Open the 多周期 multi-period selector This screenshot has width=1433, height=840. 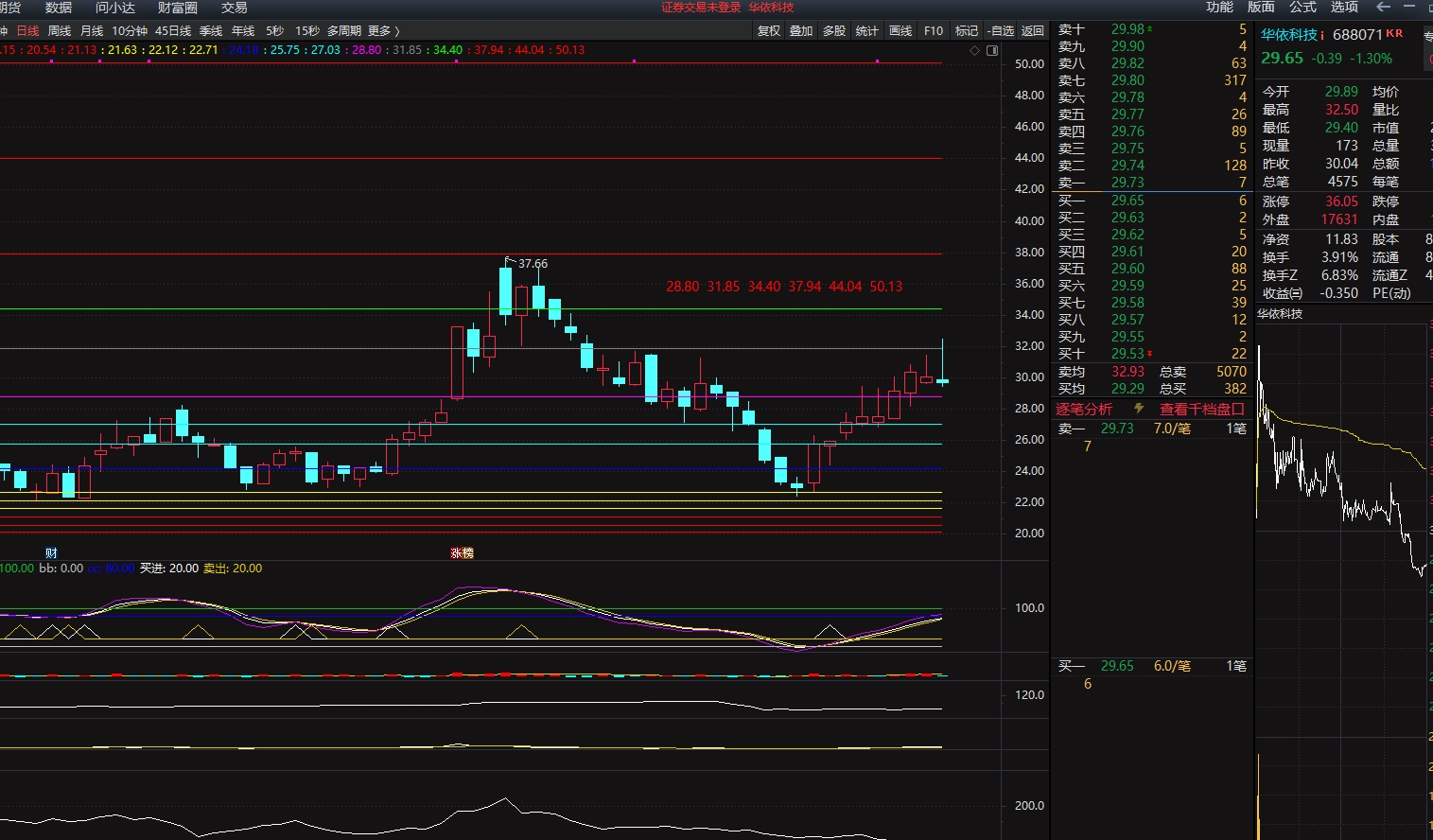[x=344, y=31]
